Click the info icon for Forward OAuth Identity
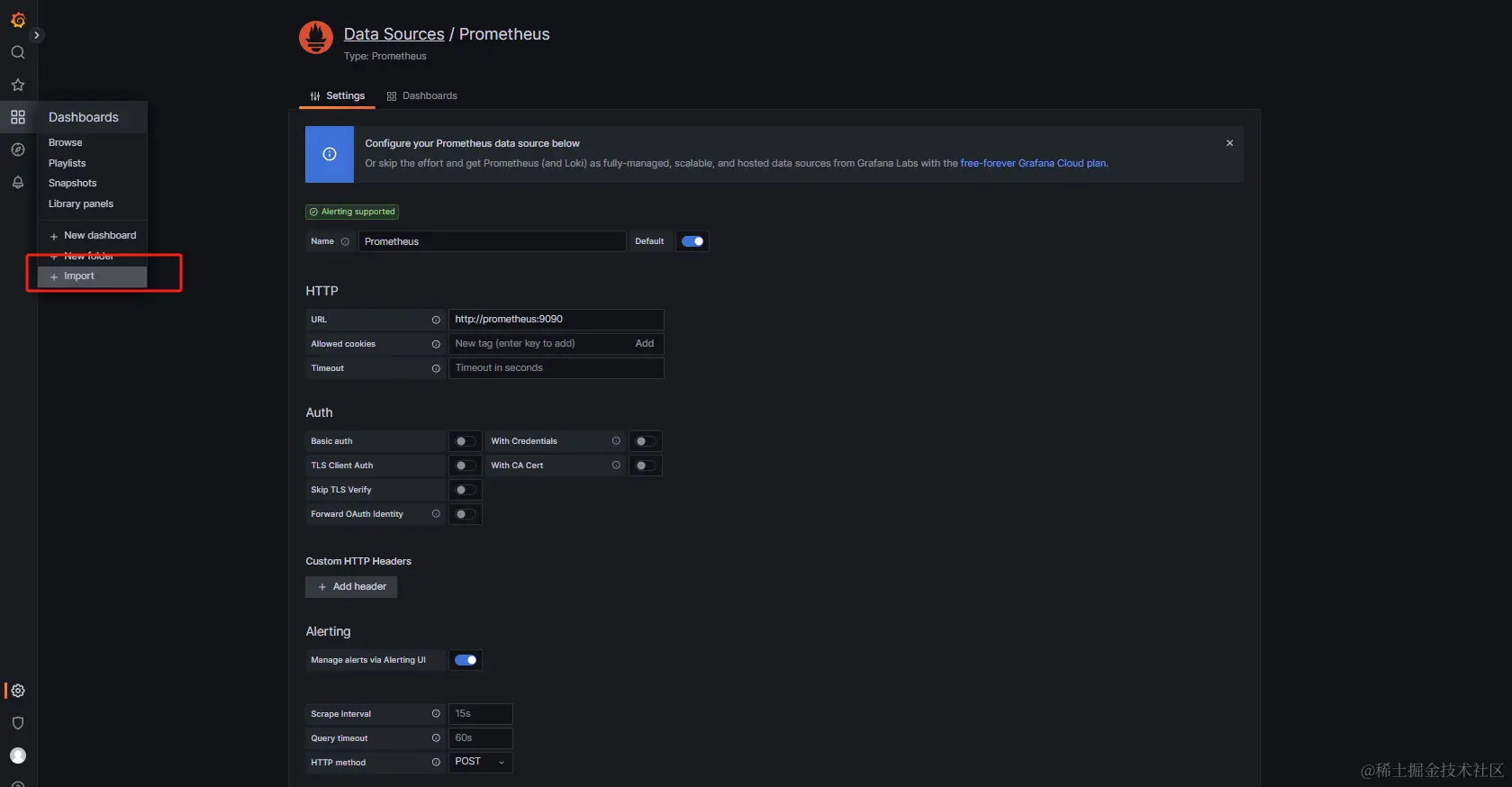 (436, 514)
